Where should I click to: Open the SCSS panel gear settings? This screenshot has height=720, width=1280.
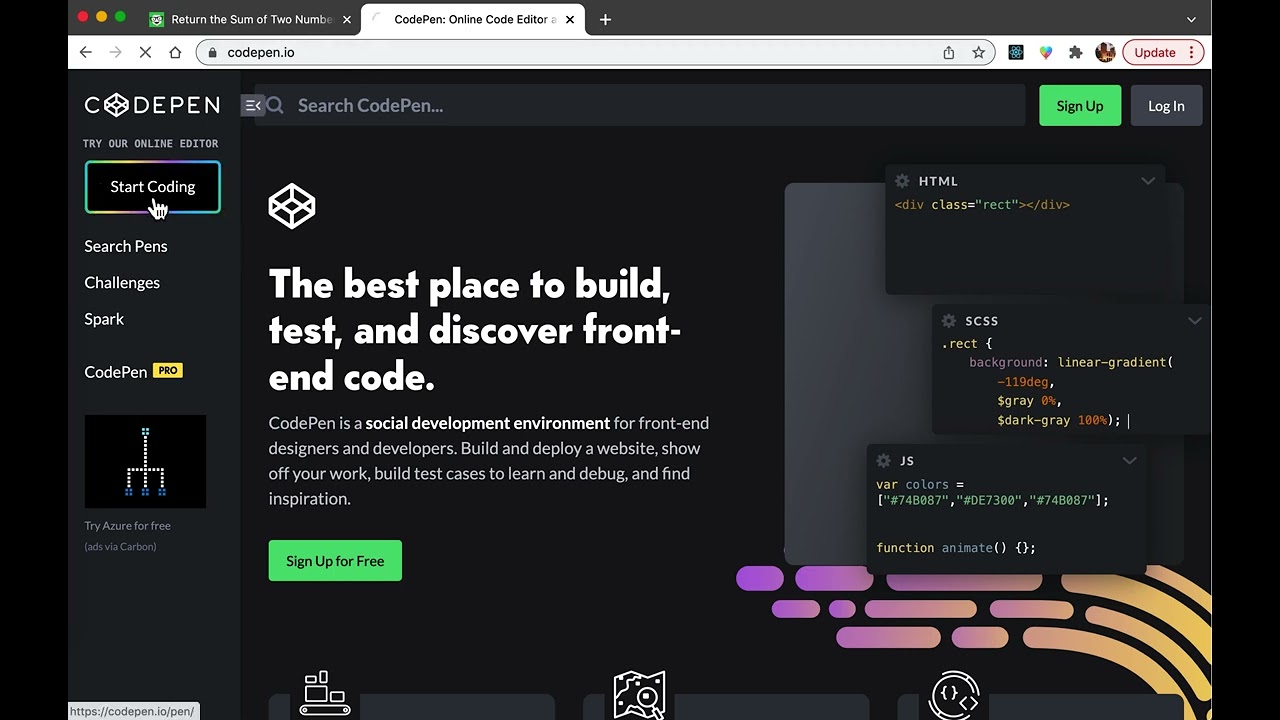coord(949,321)
